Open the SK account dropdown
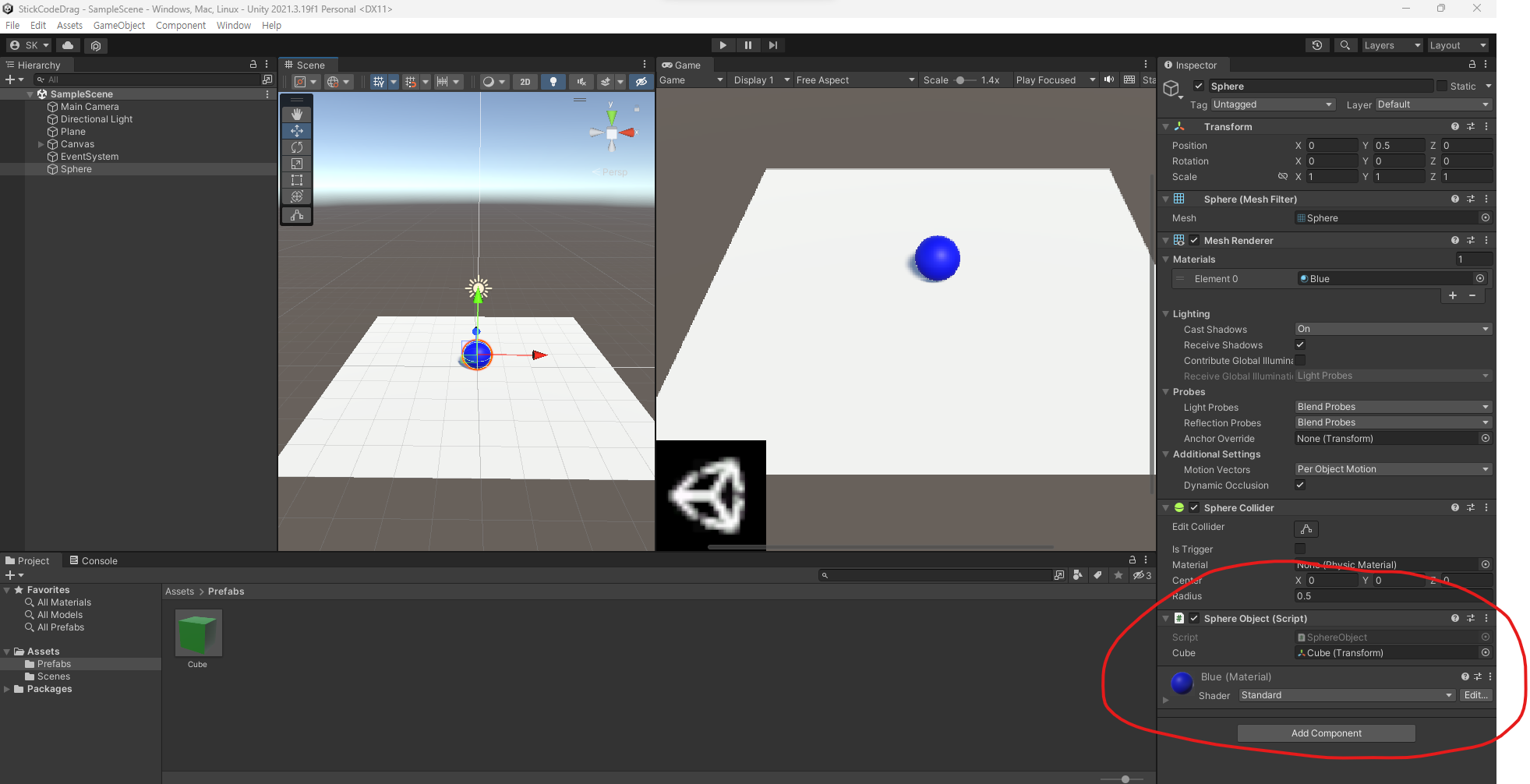The width and height of the screenshot is (1530, 784). pyautogui.click(x=30, y=45)
